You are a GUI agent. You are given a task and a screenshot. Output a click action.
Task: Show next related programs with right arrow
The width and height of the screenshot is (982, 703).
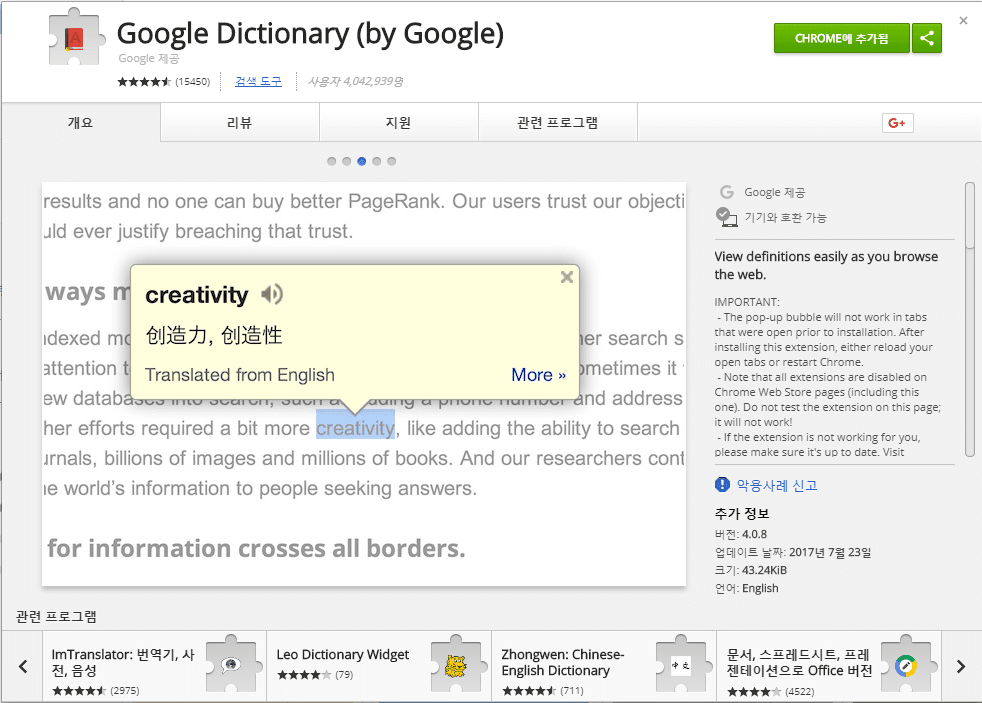click(961, 667)
